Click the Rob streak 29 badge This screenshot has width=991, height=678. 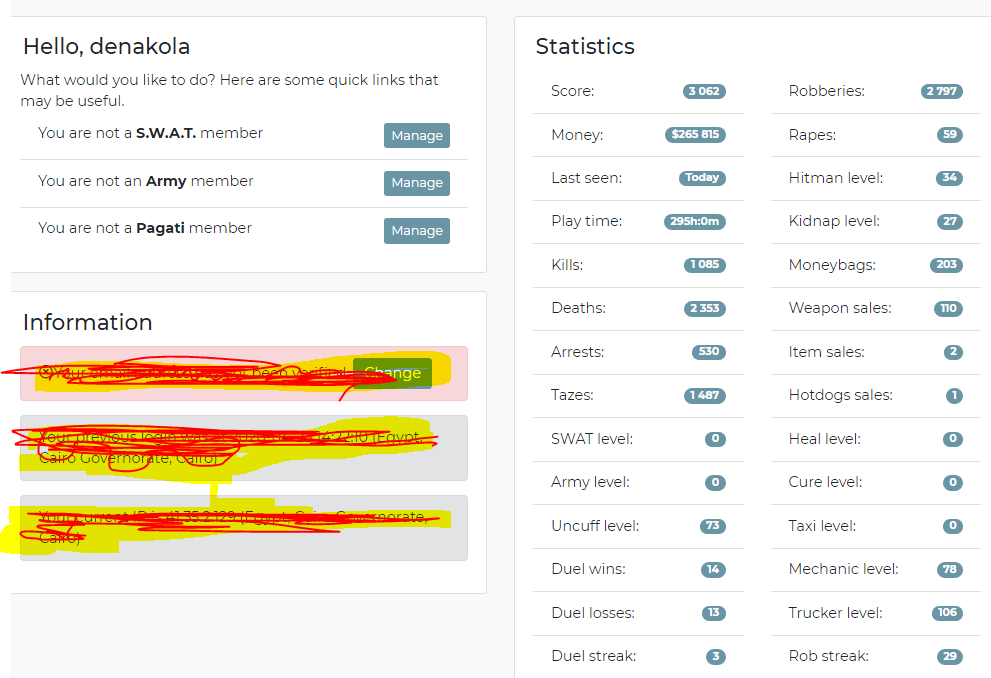coord(950,656)
